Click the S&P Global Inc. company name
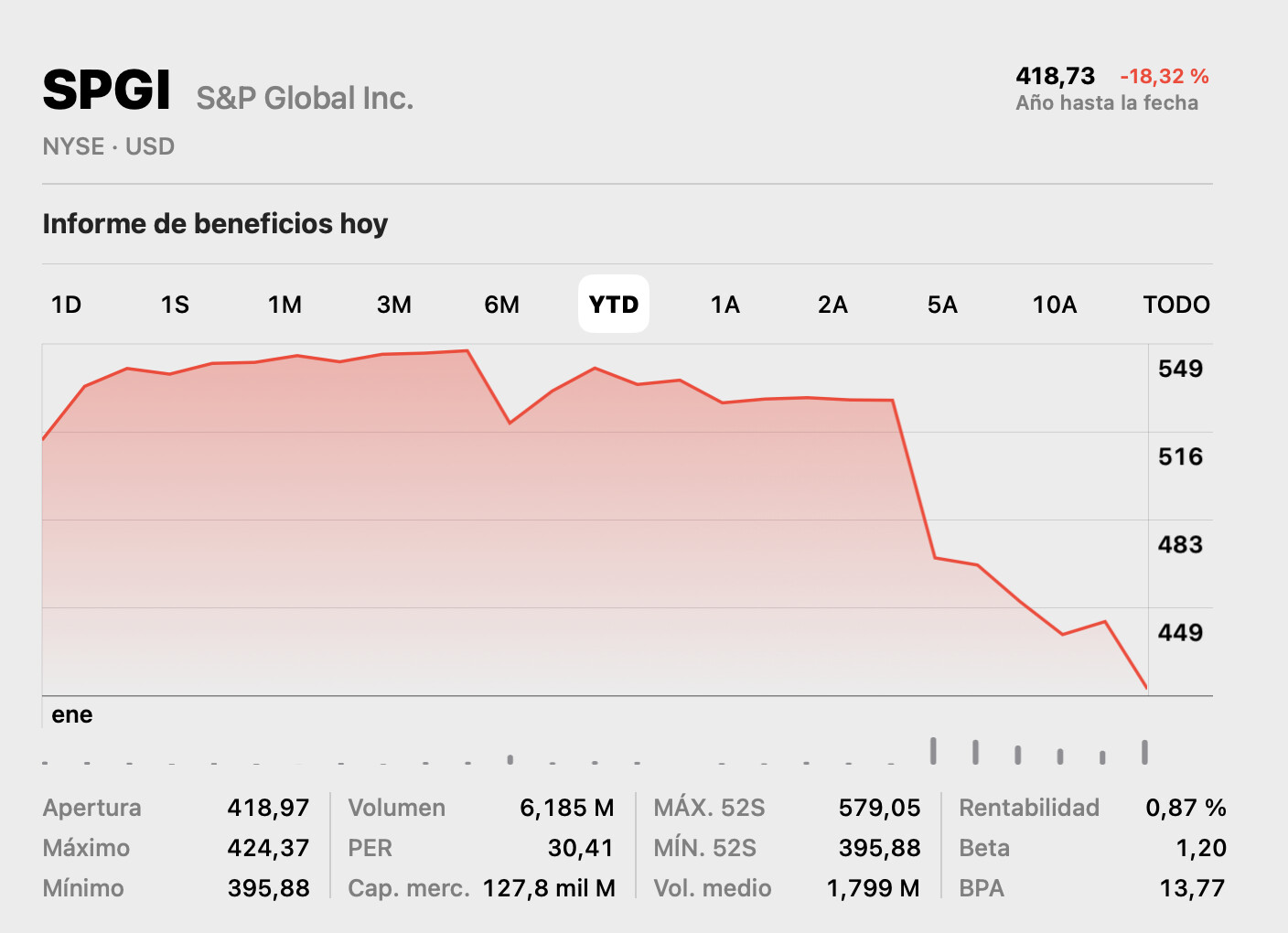This screenshot has height=933, width=1288. [305, 98]
